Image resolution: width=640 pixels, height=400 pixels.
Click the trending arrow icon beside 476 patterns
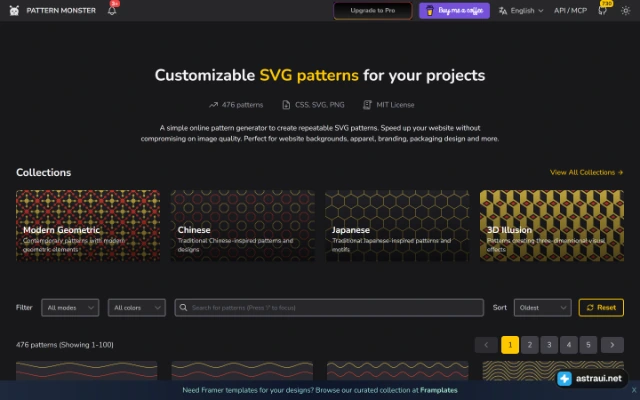click(x=213, y=105)
